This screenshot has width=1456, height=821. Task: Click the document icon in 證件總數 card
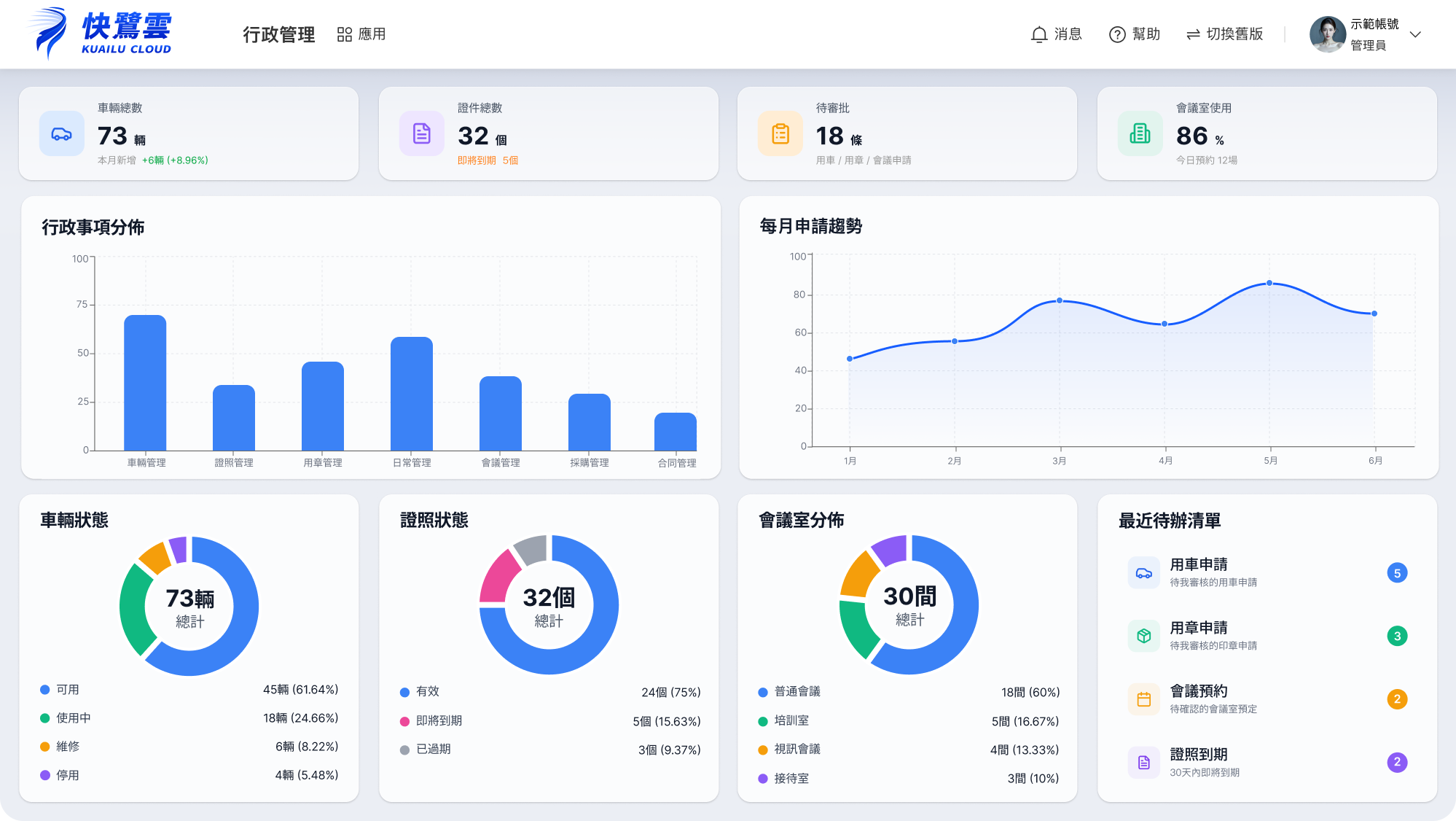422,133
